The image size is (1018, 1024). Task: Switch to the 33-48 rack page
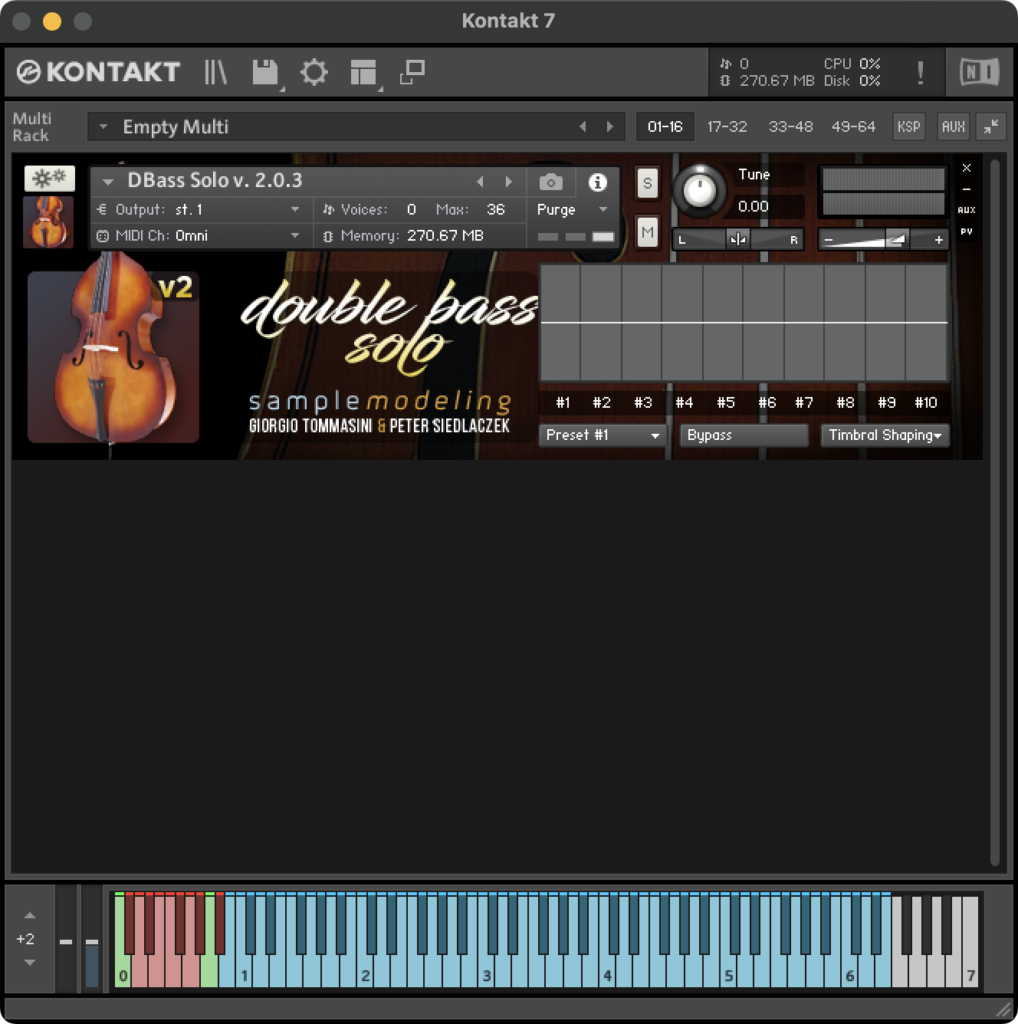790,127
